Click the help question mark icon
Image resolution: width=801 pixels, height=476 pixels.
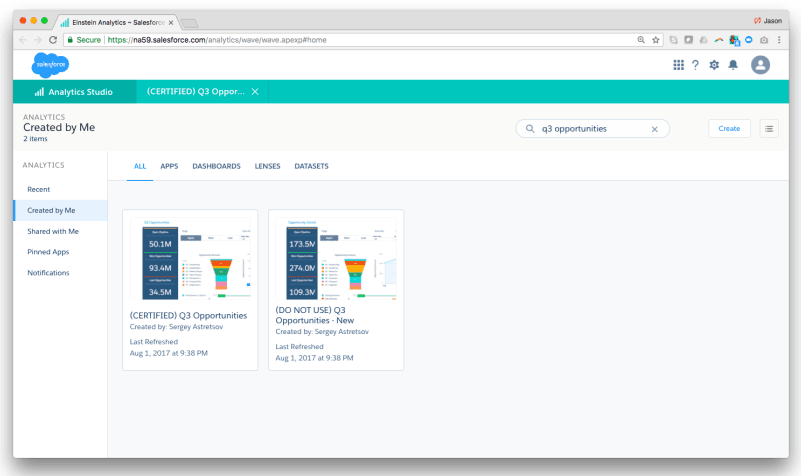pyautogui.click(x=696, y=65)
